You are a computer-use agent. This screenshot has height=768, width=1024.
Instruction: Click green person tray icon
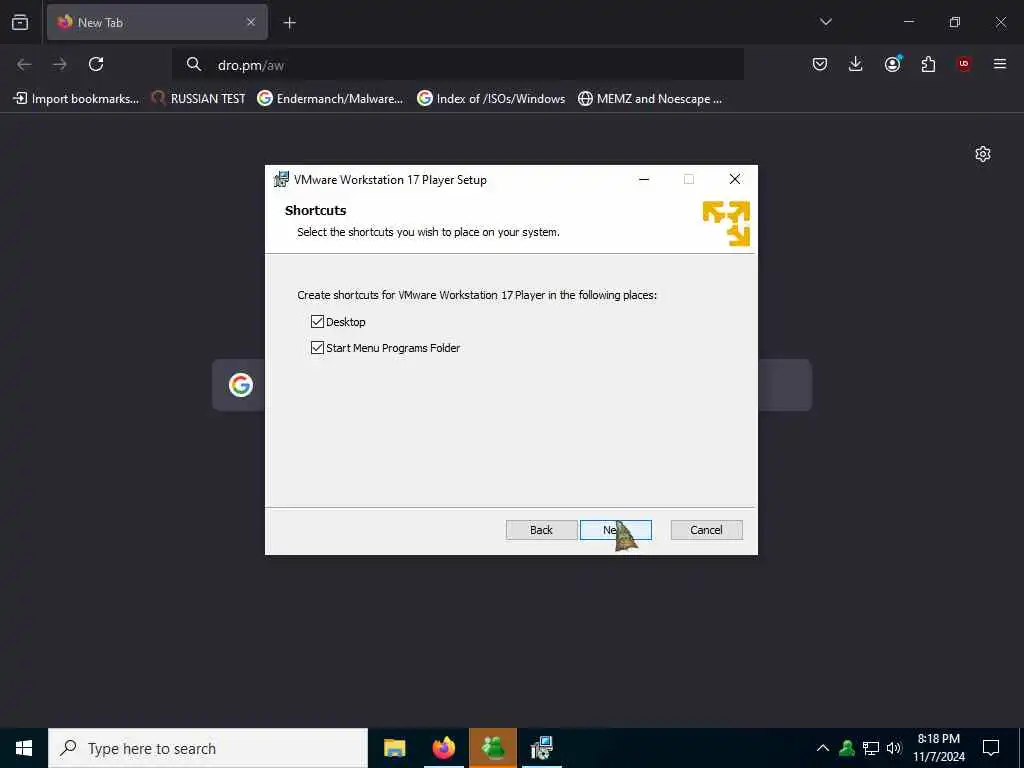[x=847, y=748]
